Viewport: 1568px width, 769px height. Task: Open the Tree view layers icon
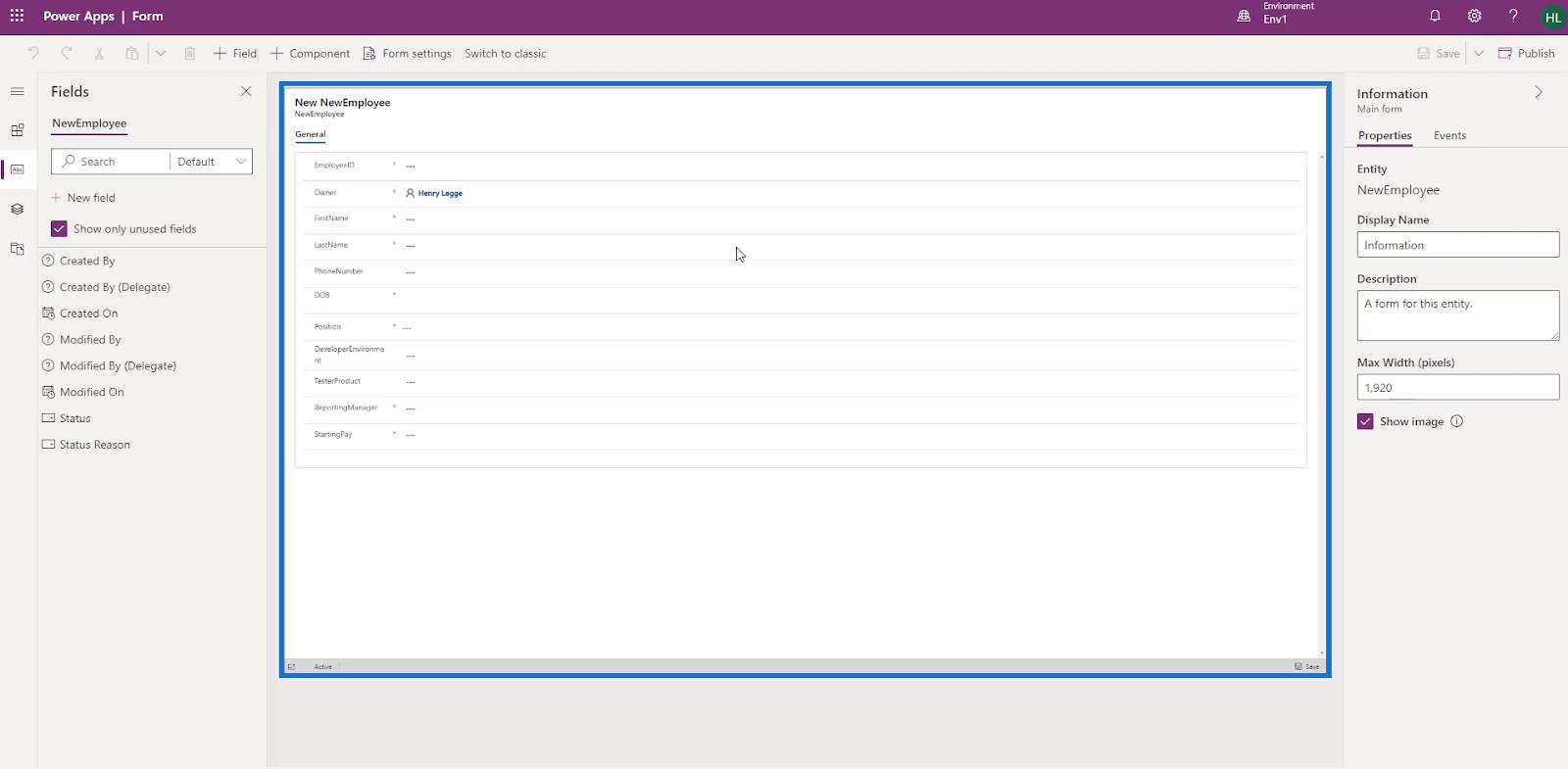point(17,209)
